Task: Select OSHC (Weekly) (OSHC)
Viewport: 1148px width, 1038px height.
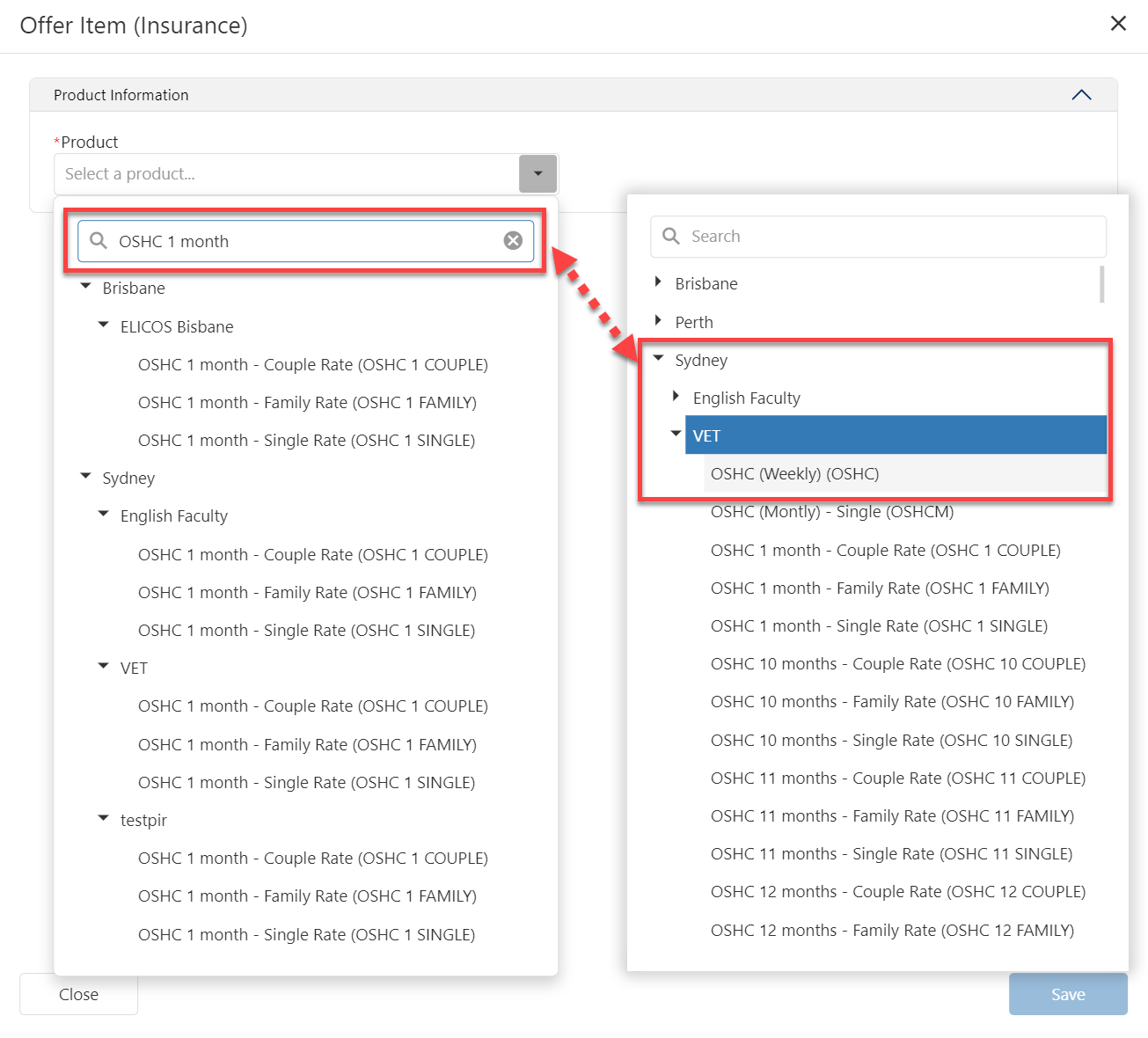Action: (x=794, y=473)
